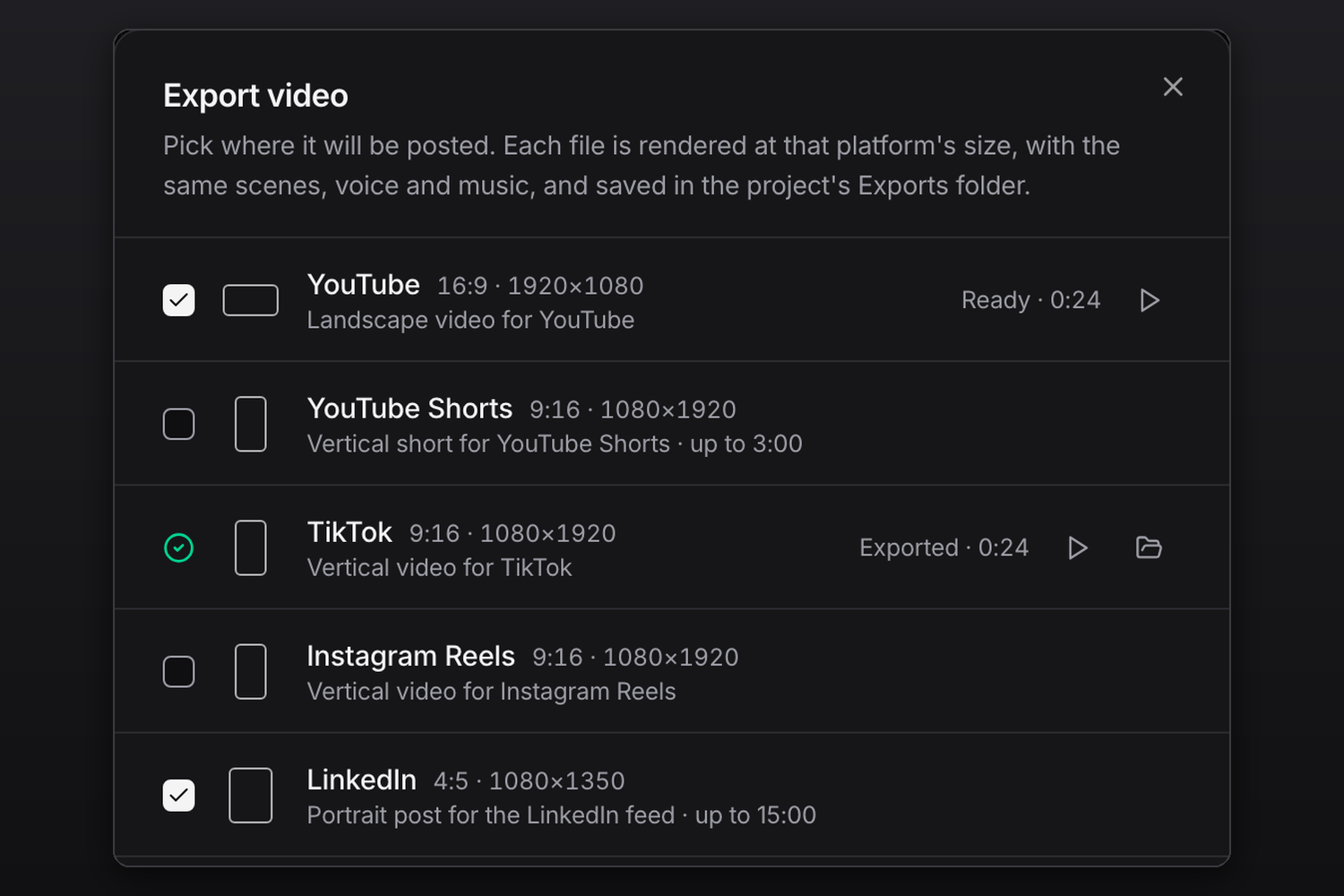Click 'Vertical video for TikTok' description
The height and width of the screenshot is (896, 1344).
(439, 567)
